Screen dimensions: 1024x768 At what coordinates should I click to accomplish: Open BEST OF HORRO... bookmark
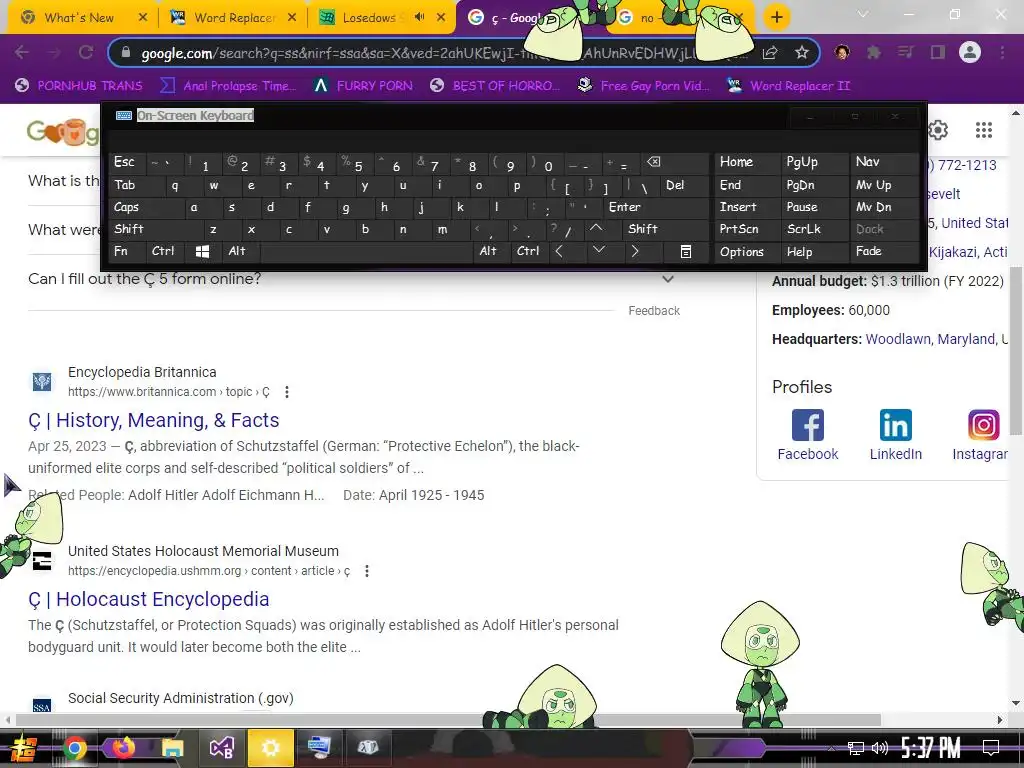(x=495, y=86)
